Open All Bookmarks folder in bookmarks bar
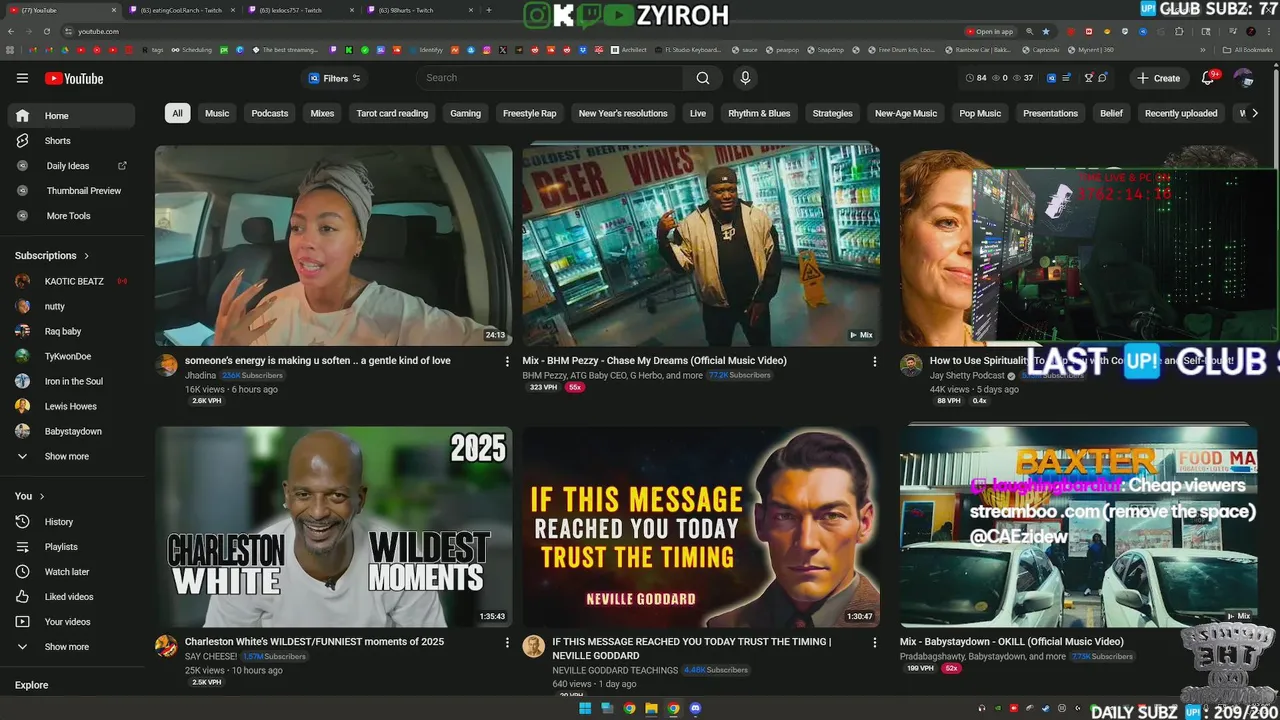The image size is (1280, 720). (1248, 49)
